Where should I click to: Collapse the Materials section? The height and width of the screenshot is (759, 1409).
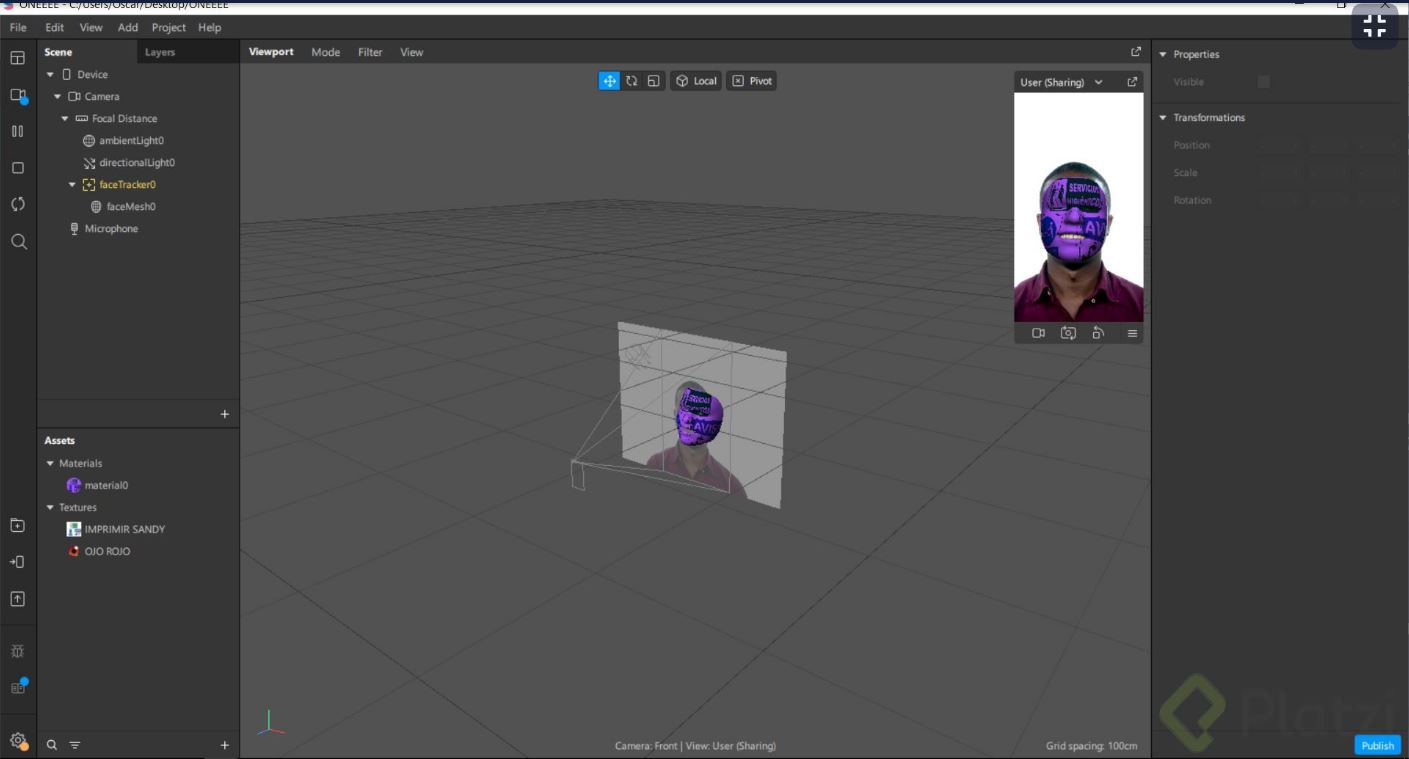click(x=50, y=464)
